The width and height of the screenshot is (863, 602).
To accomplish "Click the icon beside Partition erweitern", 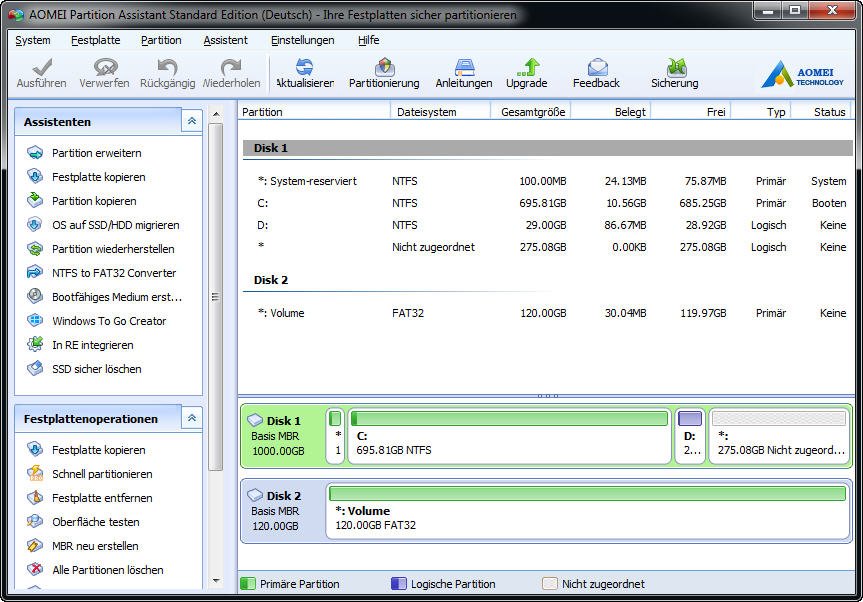I will 35,152.
